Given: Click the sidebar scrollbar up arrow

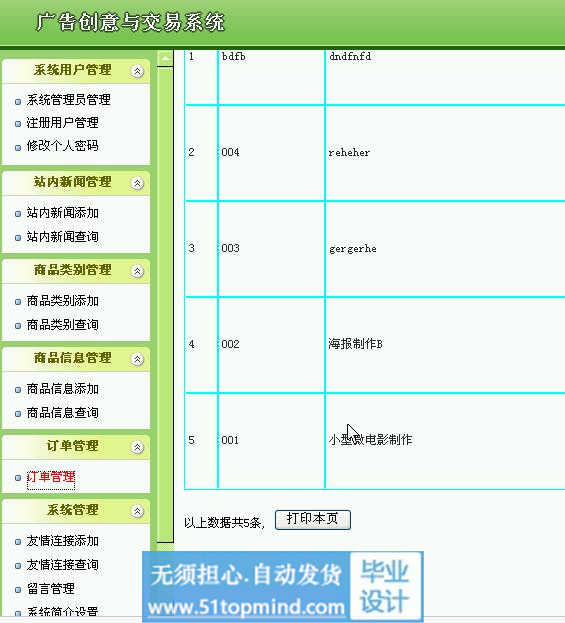Looking at the screenshot, I should coord(165,59).
